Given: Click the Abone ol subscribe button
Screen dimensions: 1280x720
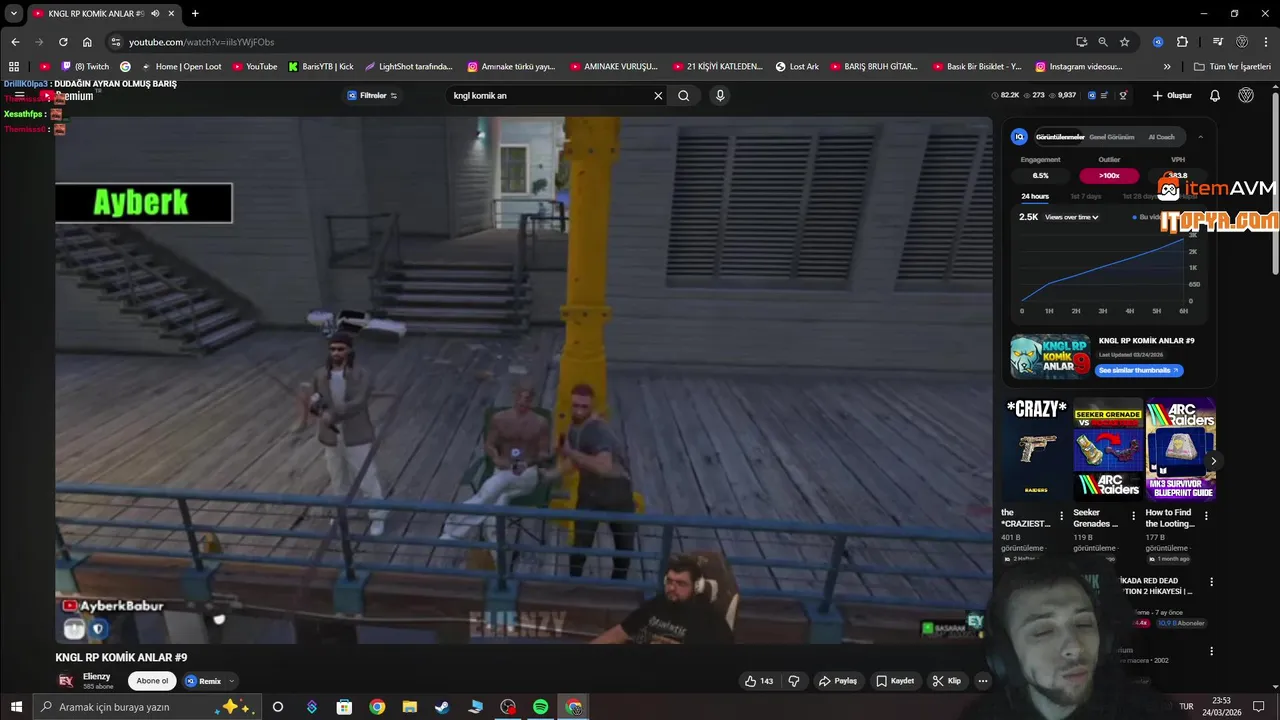Looking at the screenshot, I should tap(152, 681).
